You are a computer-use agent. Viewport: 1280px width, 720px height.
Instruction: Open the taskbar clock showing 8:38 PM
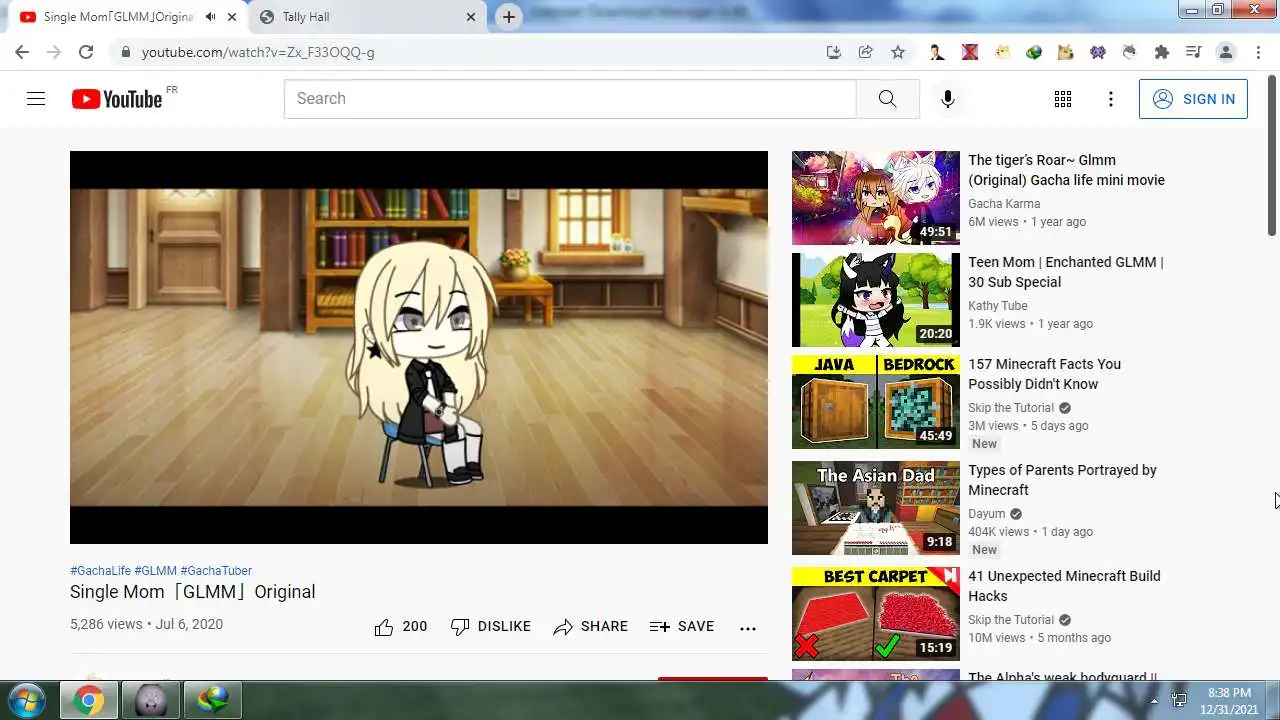pos(1229,700)
